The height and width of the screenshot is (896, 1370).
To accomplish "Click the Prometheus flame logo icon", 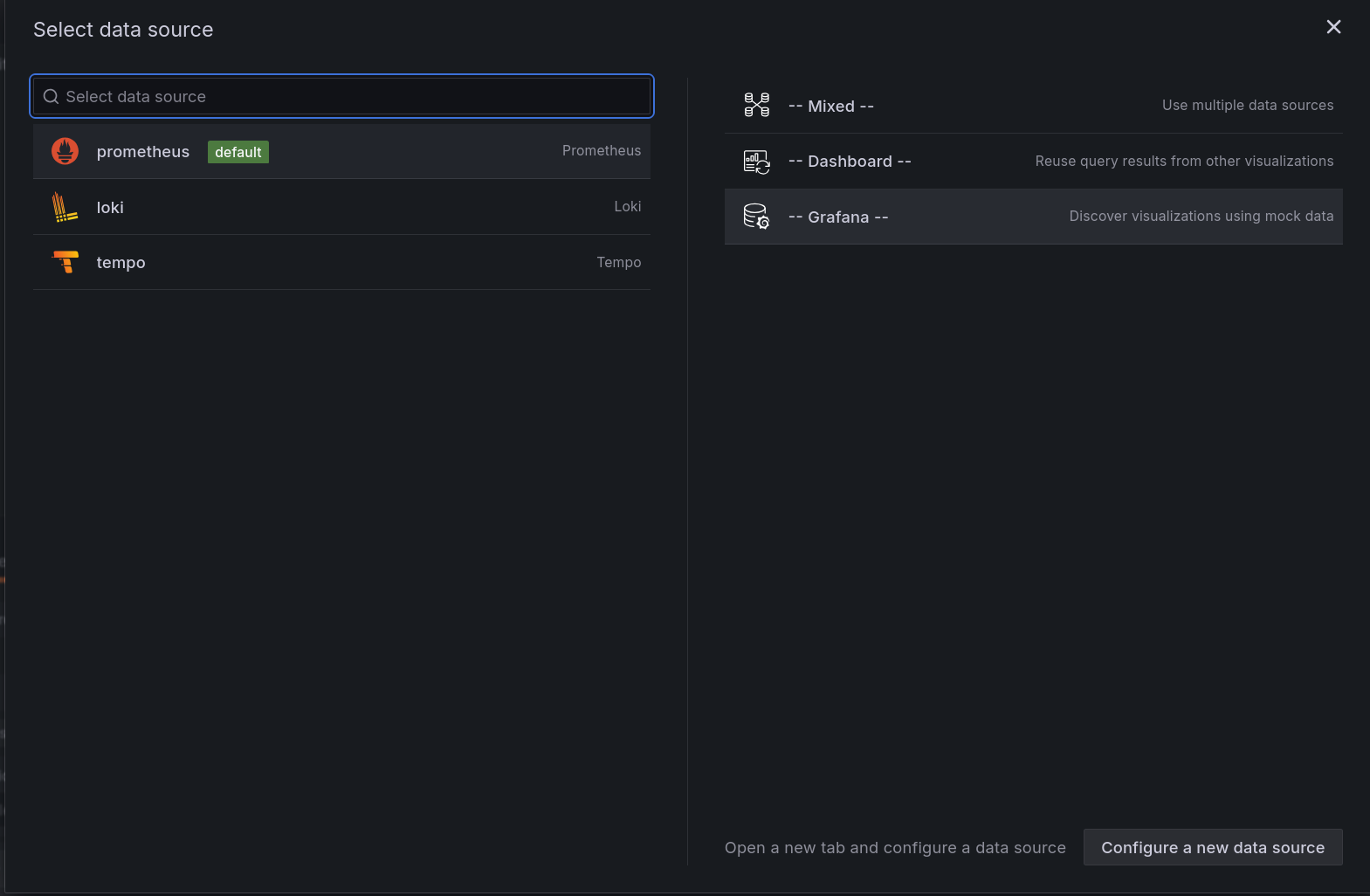I will [x=65, y=151].
